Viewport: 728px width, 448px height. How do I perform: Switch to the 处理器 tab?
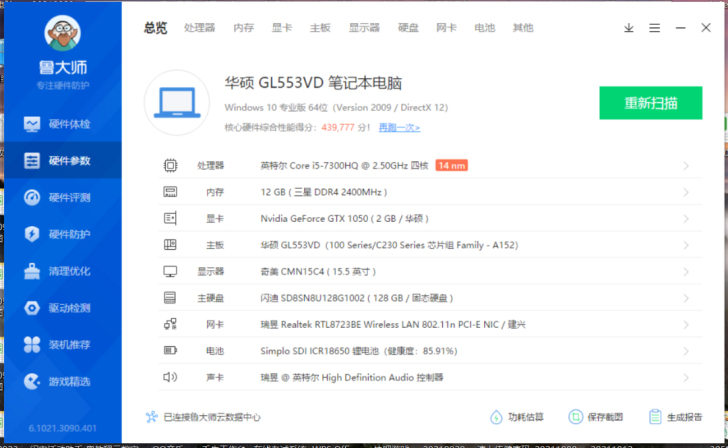click(200, 28)
